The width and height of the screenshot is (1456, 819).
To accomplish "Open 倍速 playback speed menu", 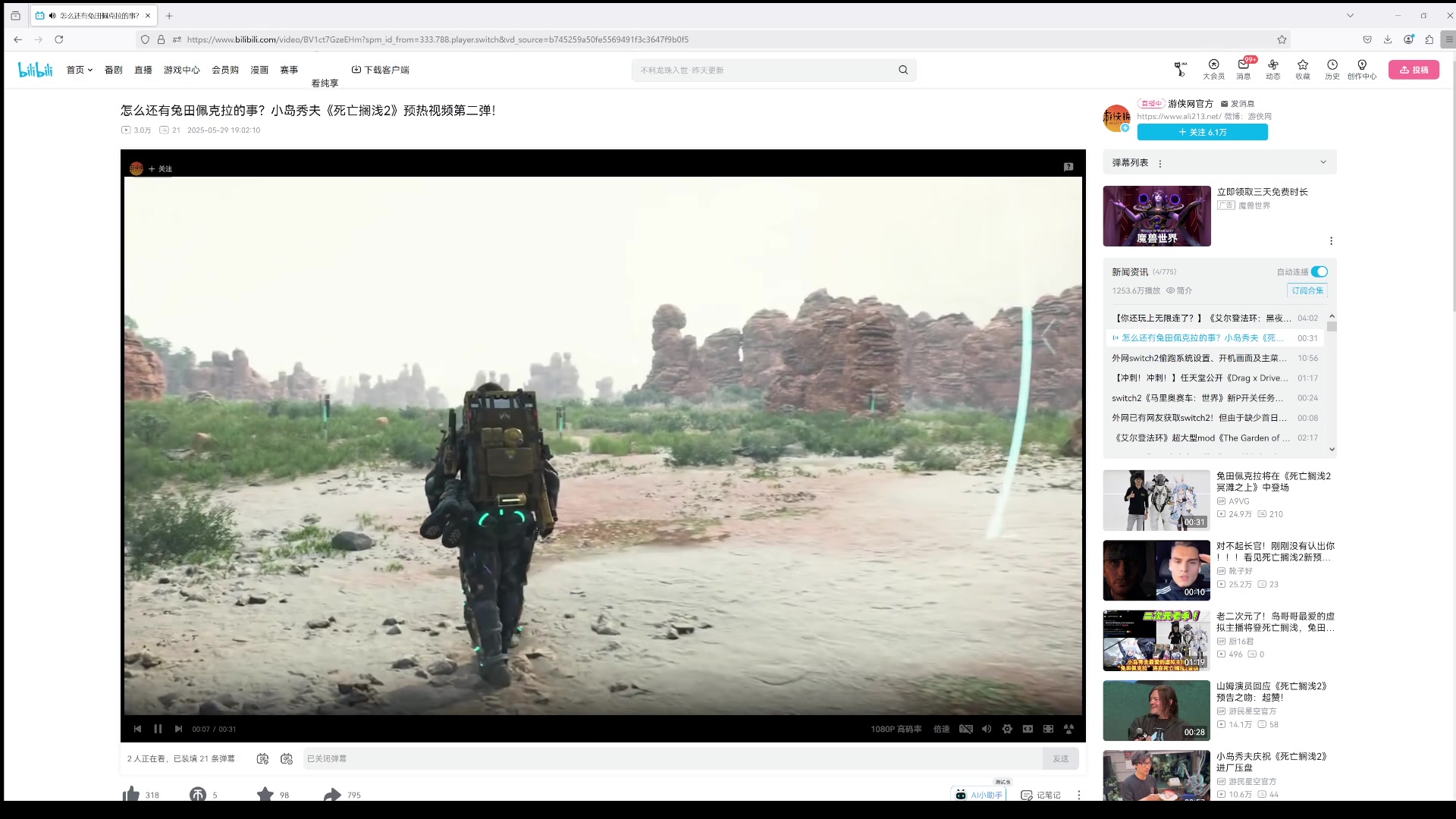I will pos(941,729).
